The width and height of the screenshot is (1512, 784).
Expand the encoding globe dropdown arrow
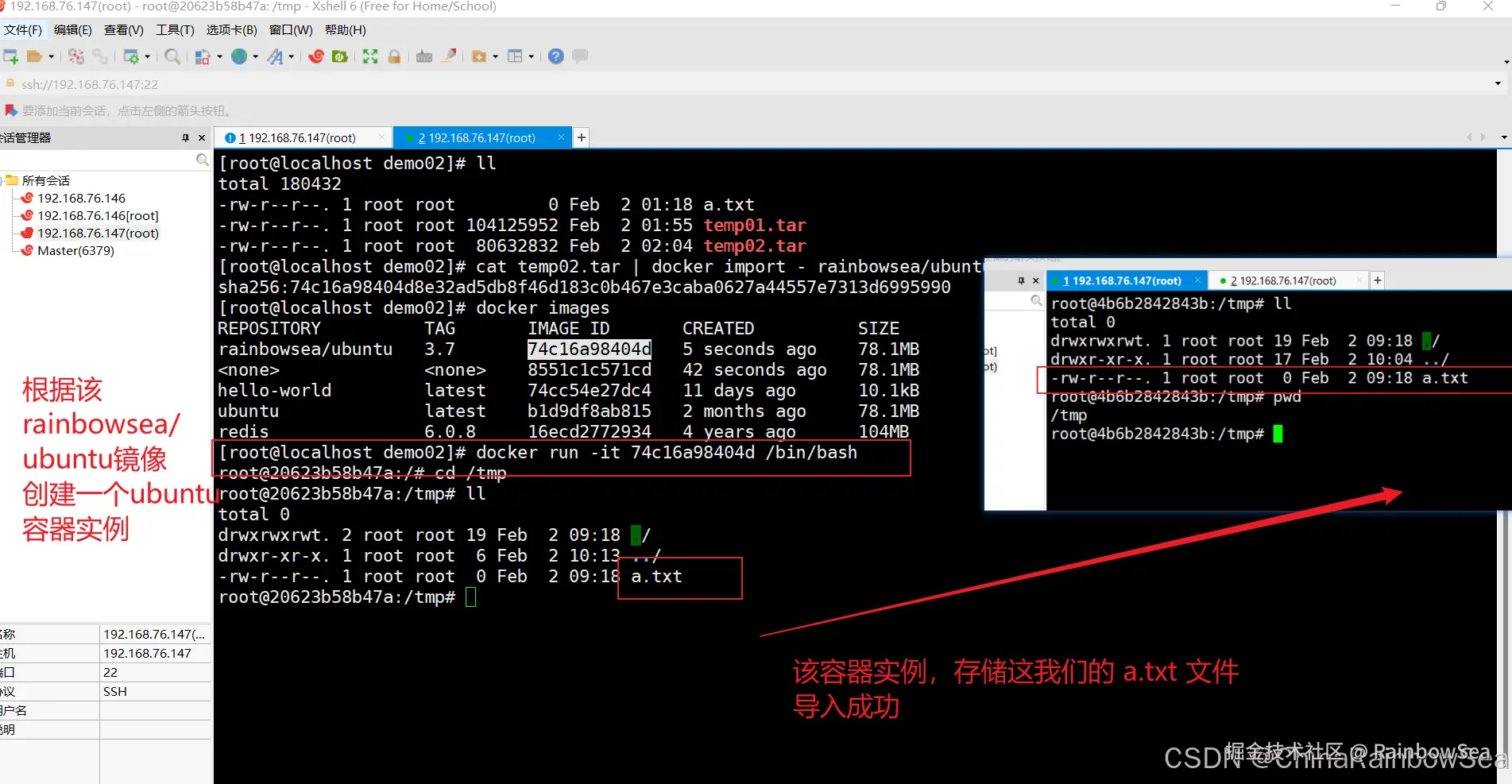[x=255, y=56]
